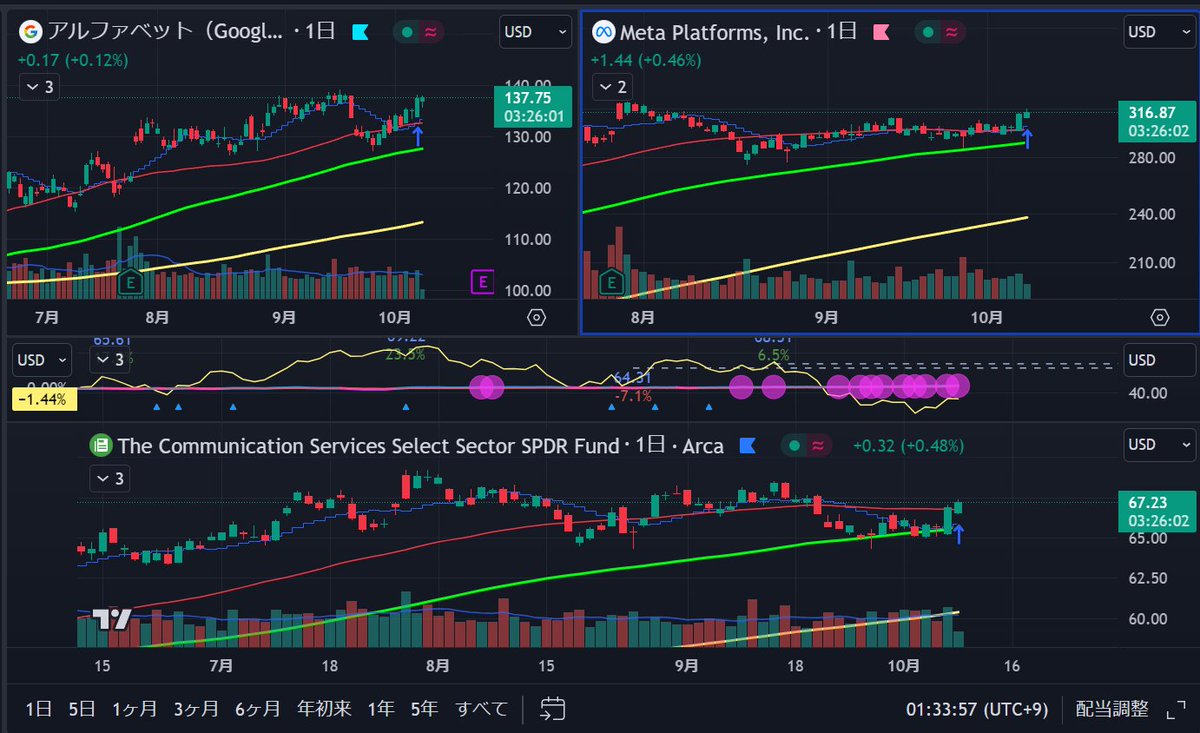The height and width of the screenshot is (733, 1200).
Task: Select the 6ヶ月 time range
Action: pos(258,709)
